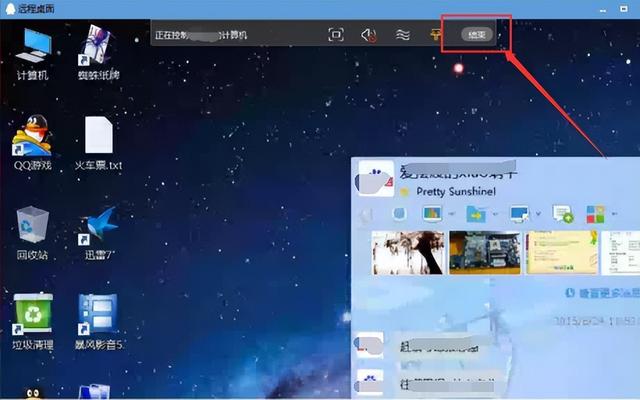Select the 火车票.txt file on desktop
This screenshot has height=400, width=640.
98,143
